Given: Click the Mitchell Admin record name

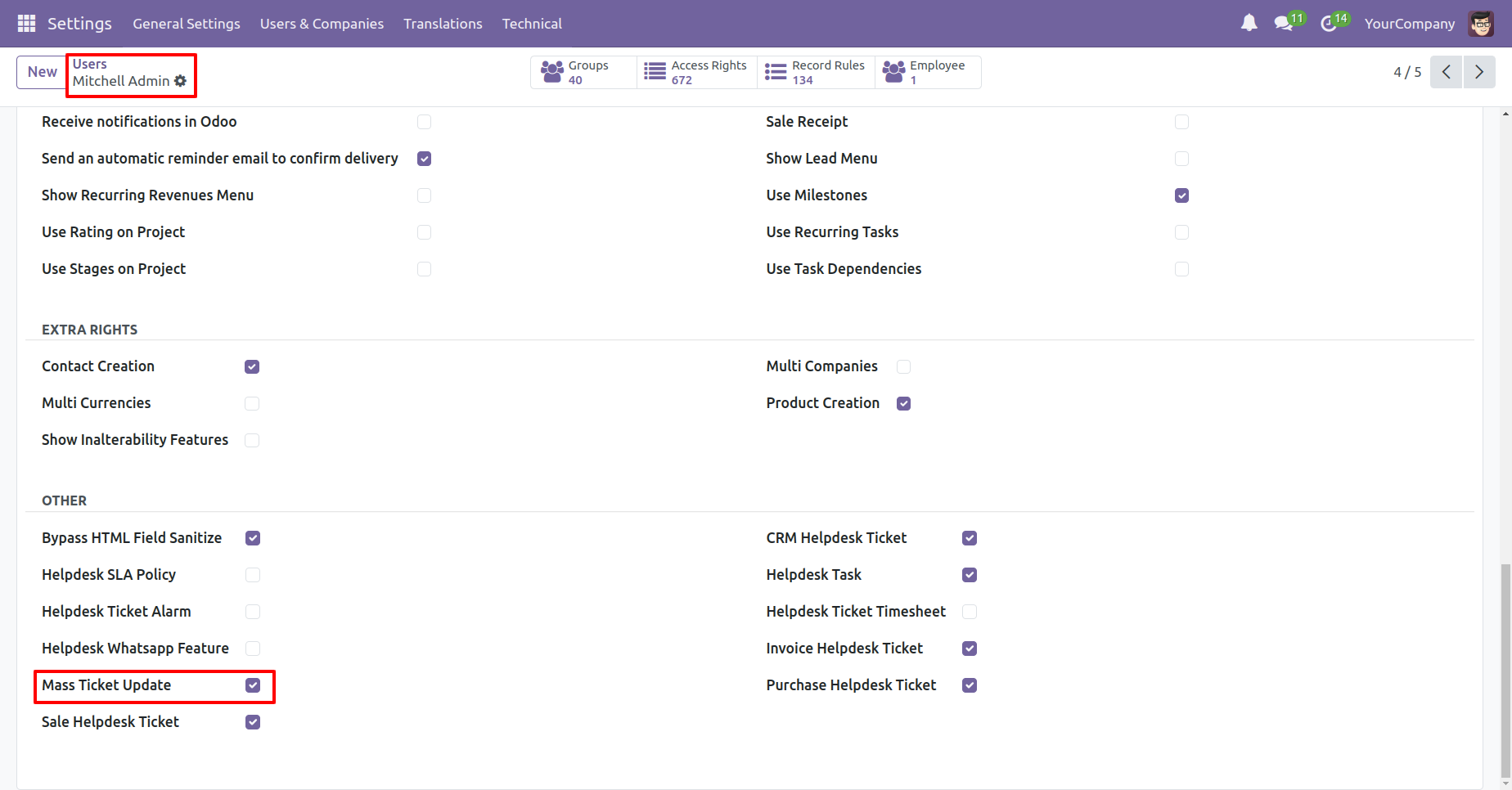Looking at the screenshot, I should 121,81.
